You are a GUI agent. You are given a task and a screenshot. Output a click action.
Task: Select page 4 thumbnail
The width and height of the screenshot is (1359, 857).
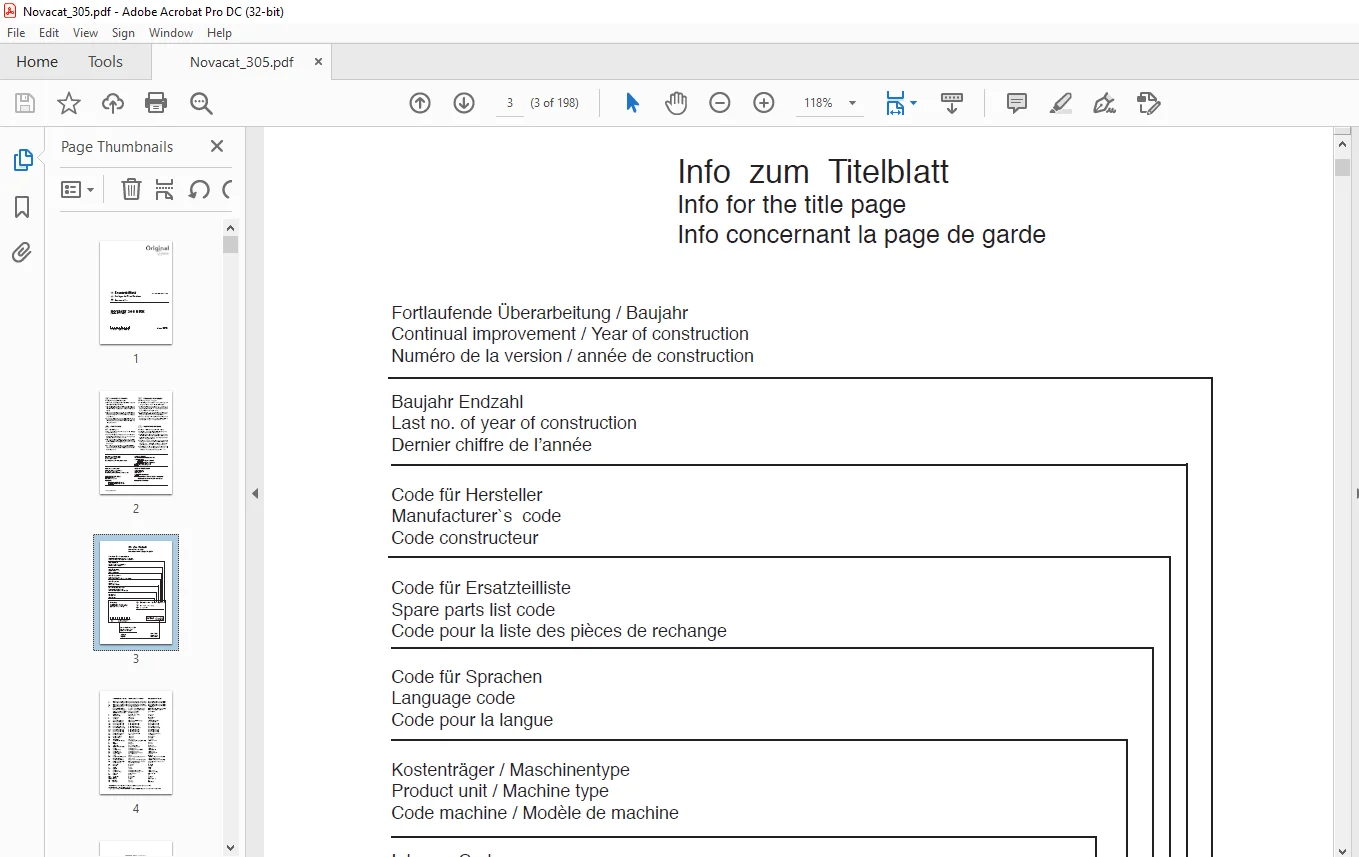(x=136, y=742)
